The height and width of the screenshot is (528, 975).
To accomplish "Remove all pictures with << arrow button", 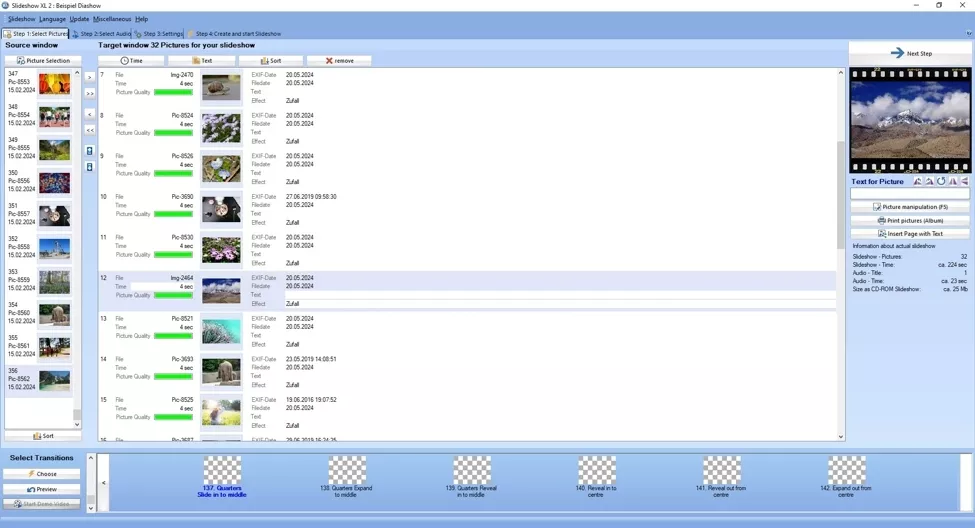I will coord(89,130).
